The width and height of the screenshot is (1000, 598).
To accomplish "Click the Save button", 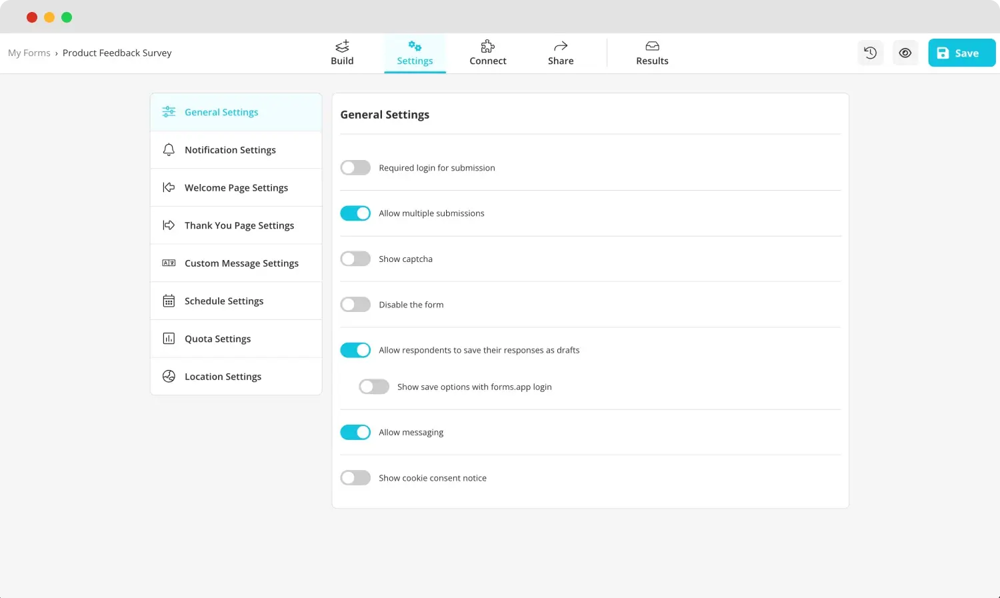I will point(961,52).
